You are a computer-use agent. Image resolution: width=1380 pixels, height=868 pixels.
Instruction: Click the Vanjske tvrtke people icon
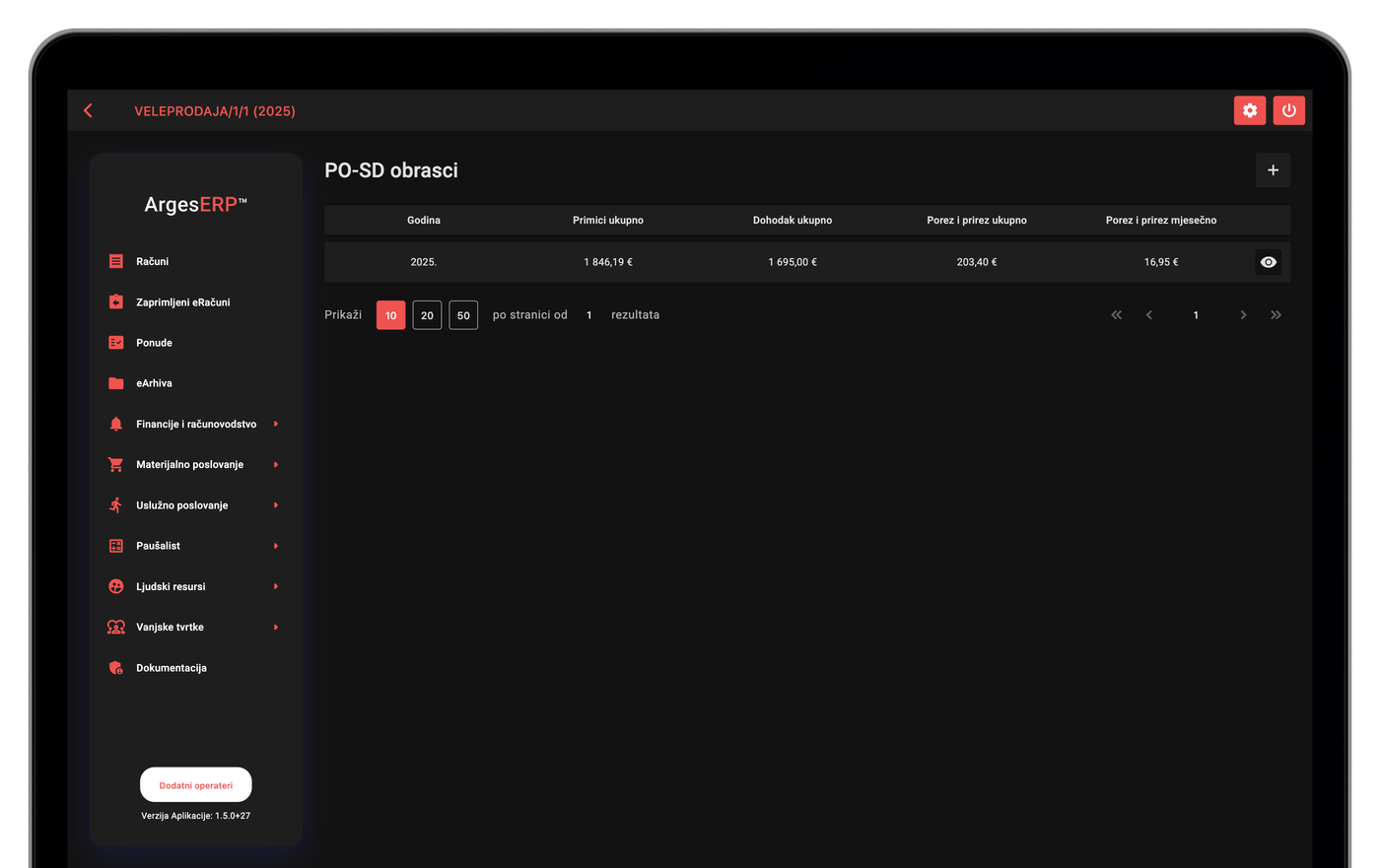click(x=116, y=627)
